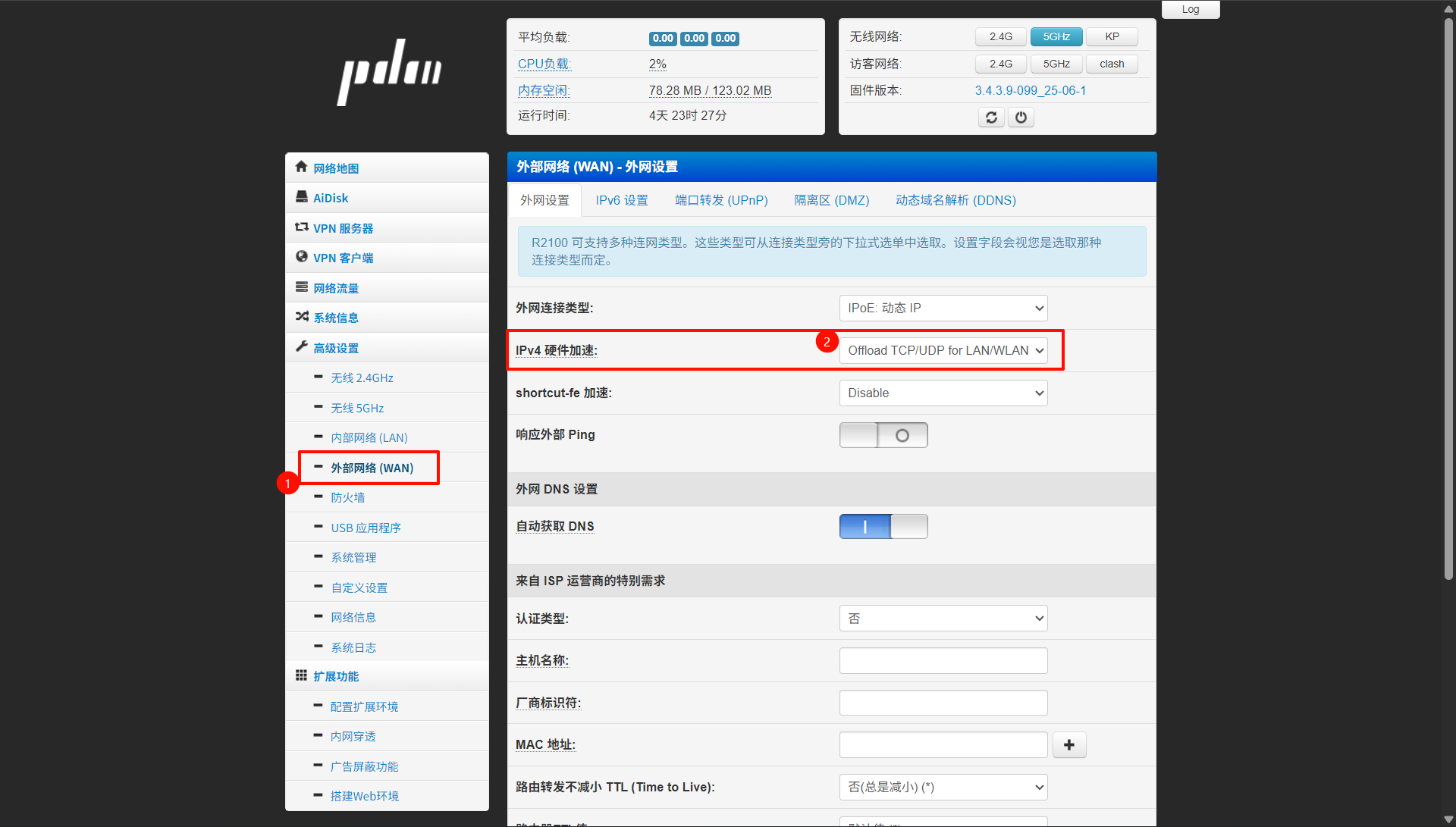Open the shortcut-fe 加速 dropdown
Screen dimensions: 1456x827
tap(943, 393)
